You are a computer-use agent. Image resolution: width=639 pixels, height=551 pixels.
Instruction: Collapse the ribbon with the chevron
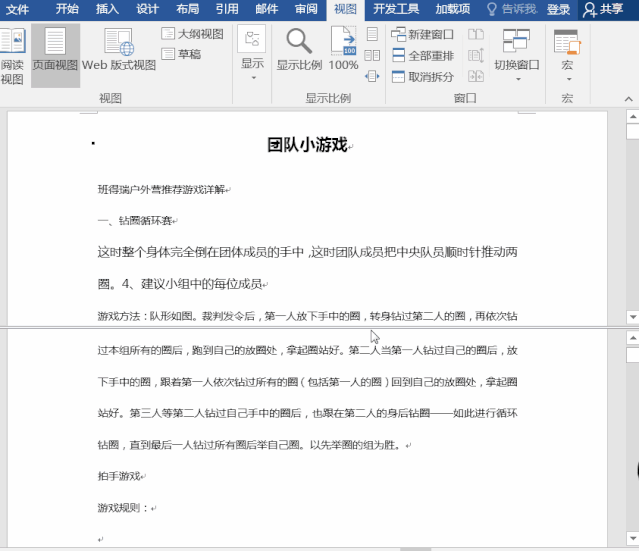click(627, 97)
